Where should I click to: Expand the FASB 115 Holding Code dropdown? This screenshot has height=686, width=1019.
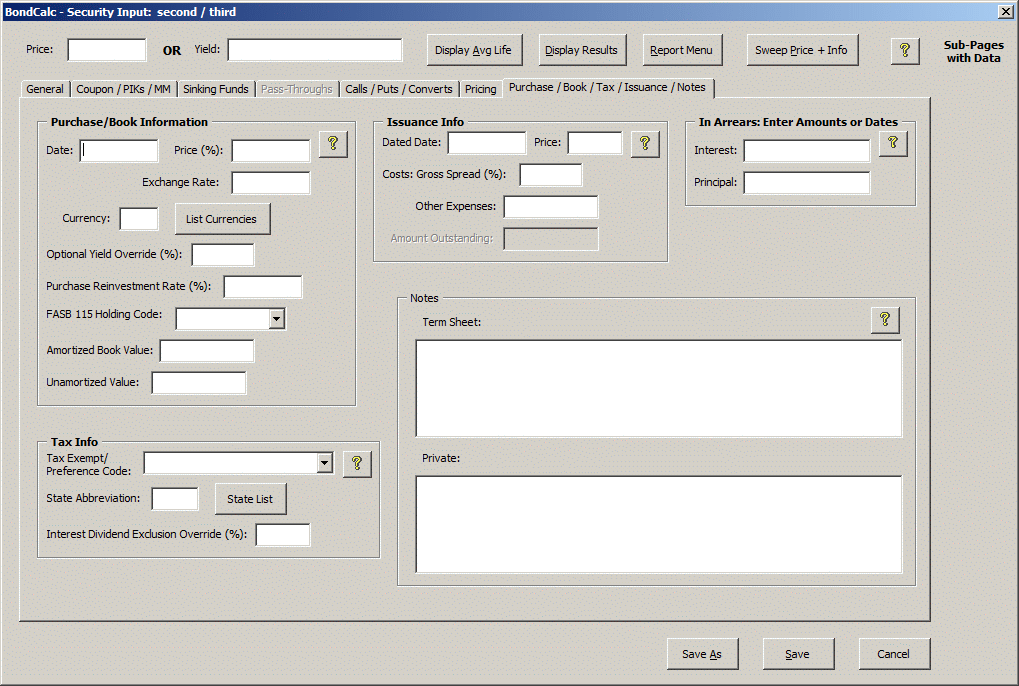(277, 319)
